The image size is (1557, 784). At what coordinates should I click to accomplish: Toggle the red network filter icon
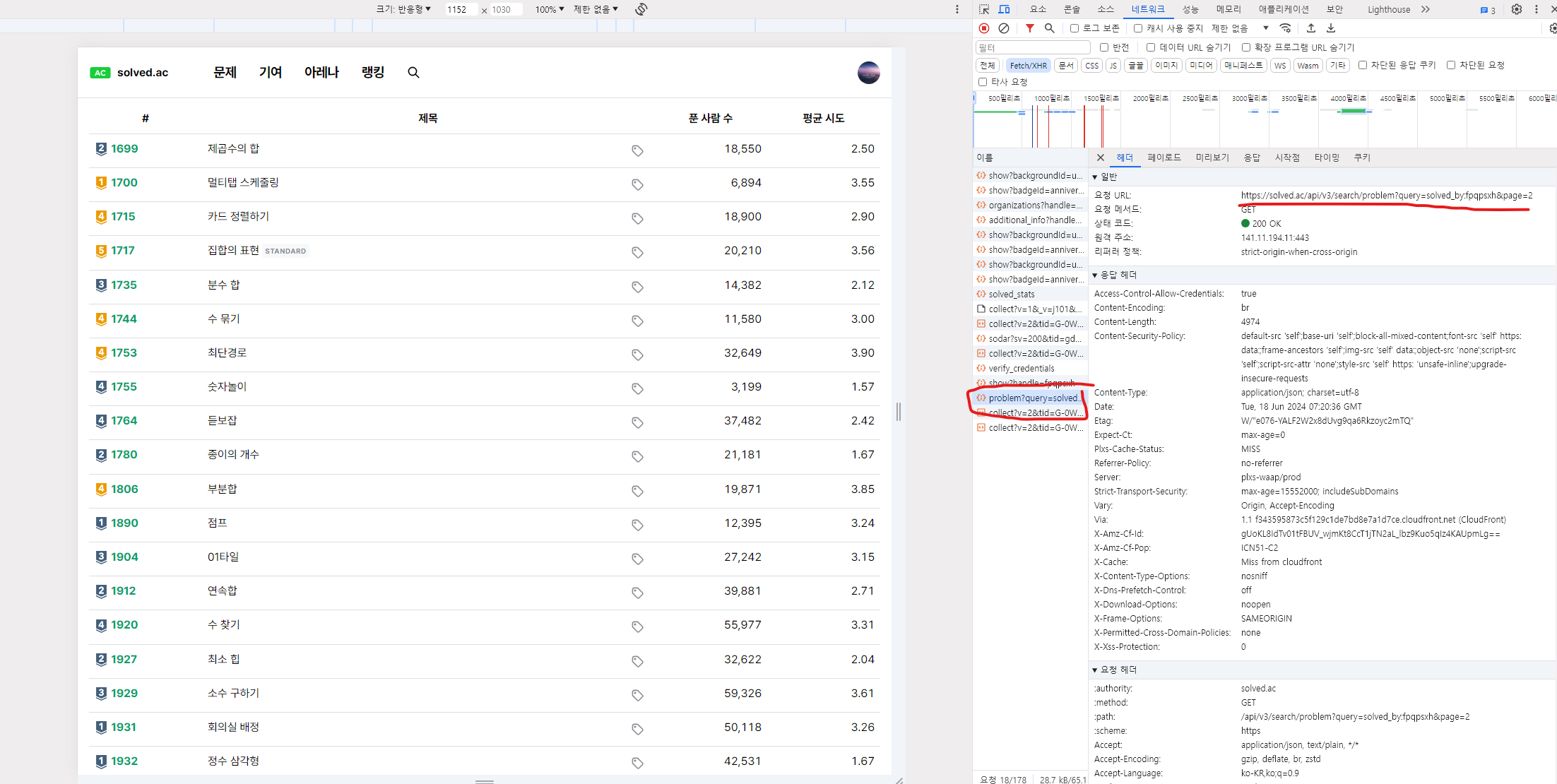tap(1030, 28)
